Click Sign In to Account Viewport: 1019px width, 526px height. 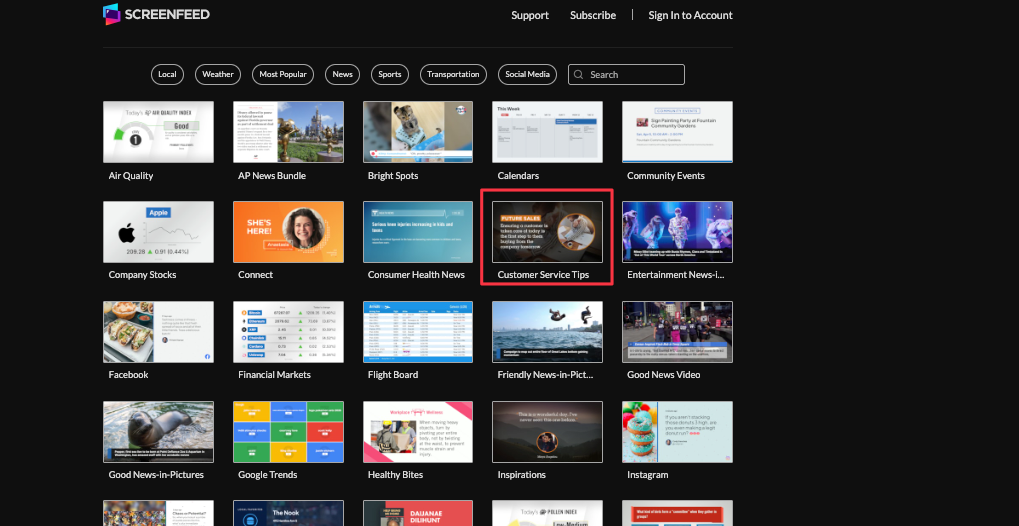tap(690, 15)
